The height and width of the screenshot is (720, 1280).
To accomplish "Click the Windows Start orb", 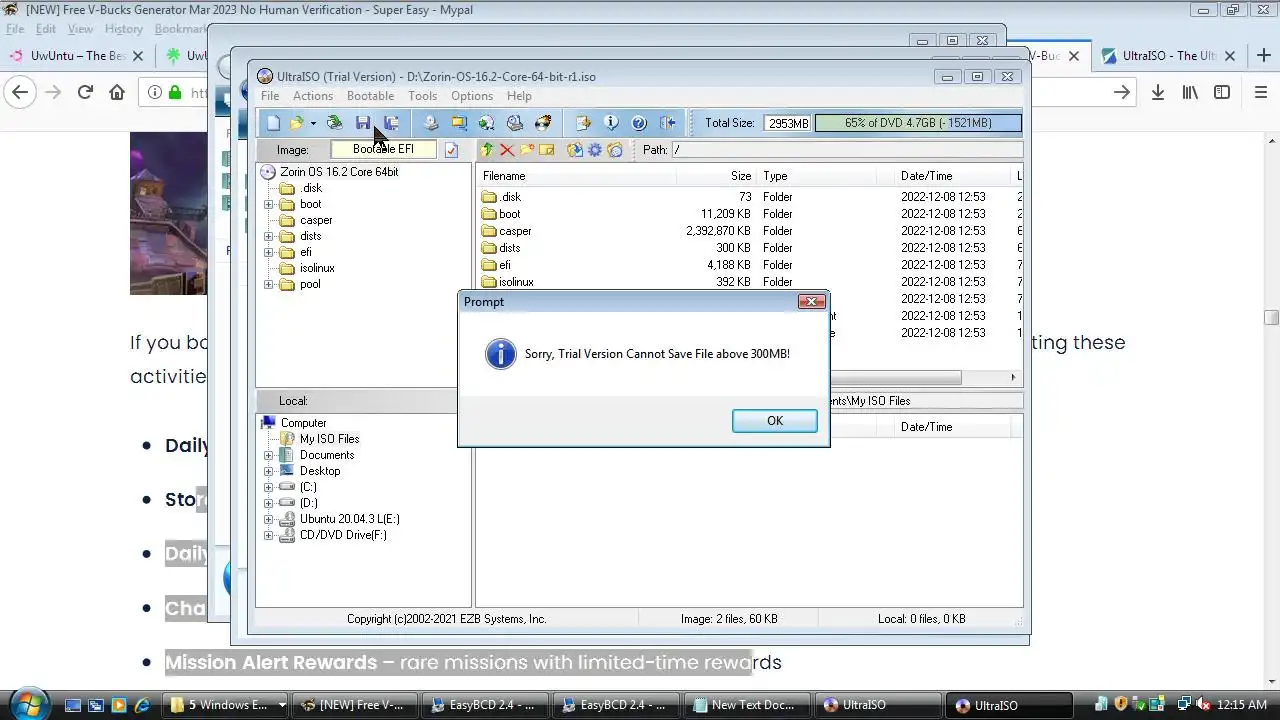I will pos(27,703).
